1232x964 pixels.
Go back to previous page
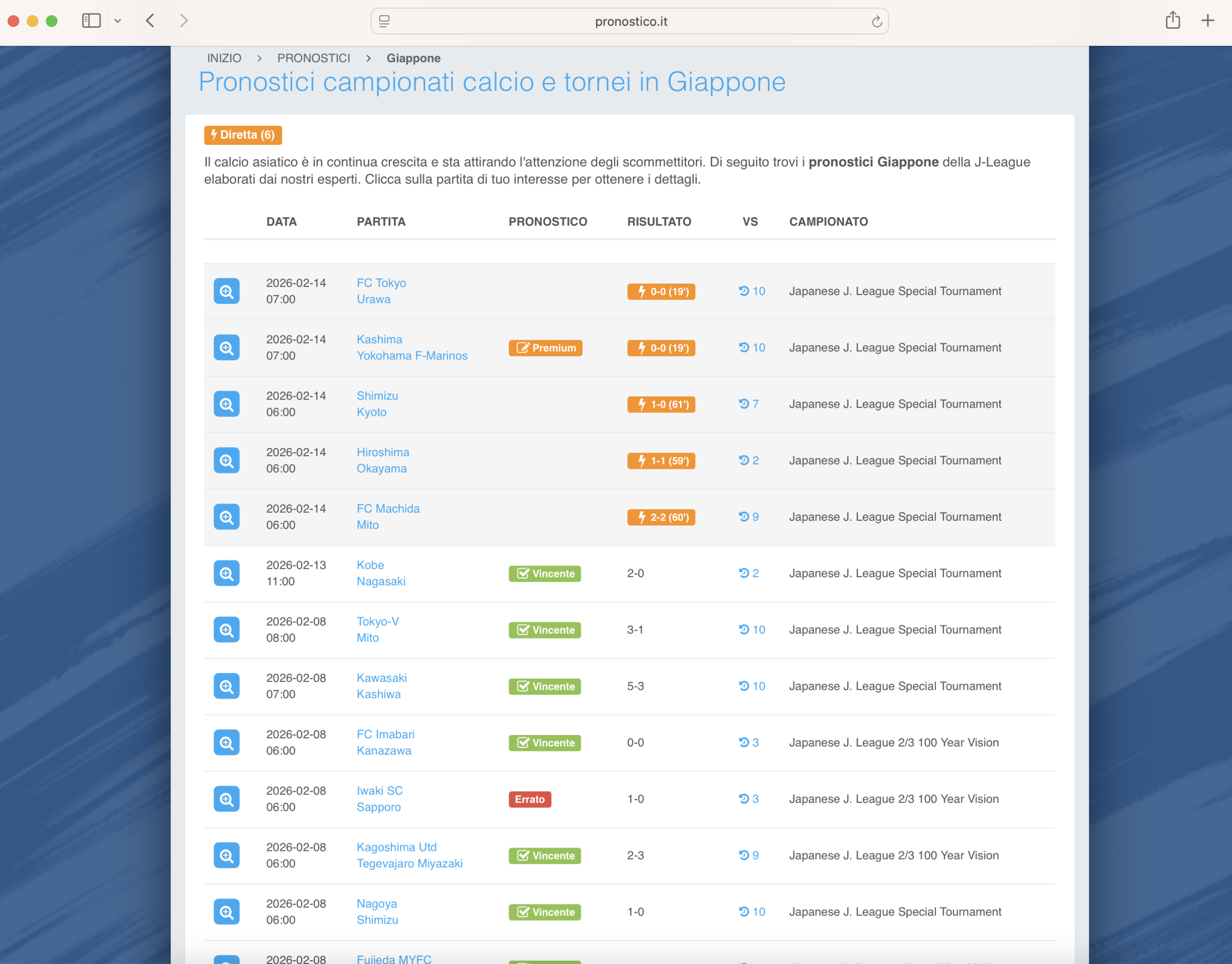[x=150, y=21]
